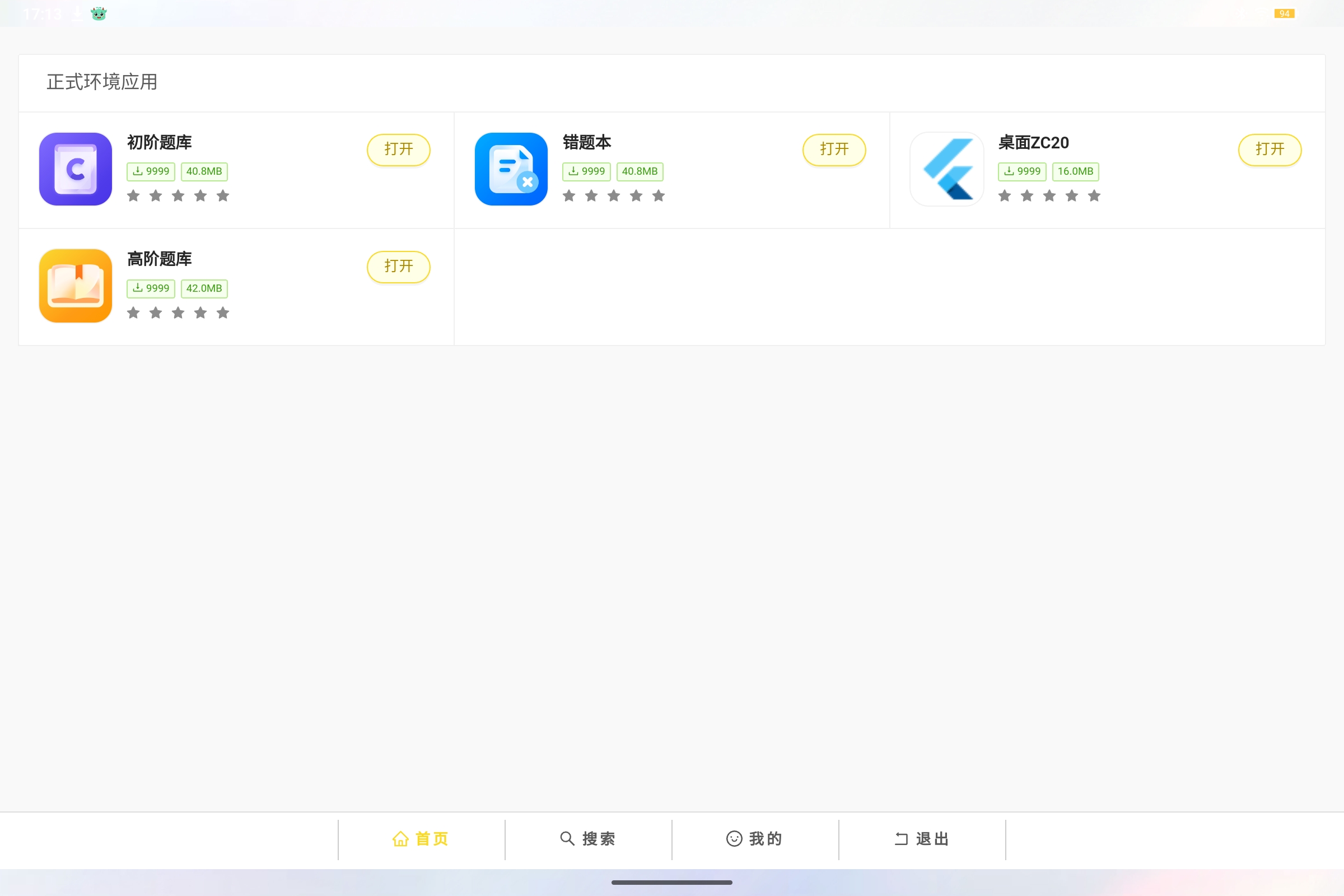Click the 16.0MB size badge of 桌面ZC20
Viewport: 1344px width, 896px height.
tap(1075, 171)
